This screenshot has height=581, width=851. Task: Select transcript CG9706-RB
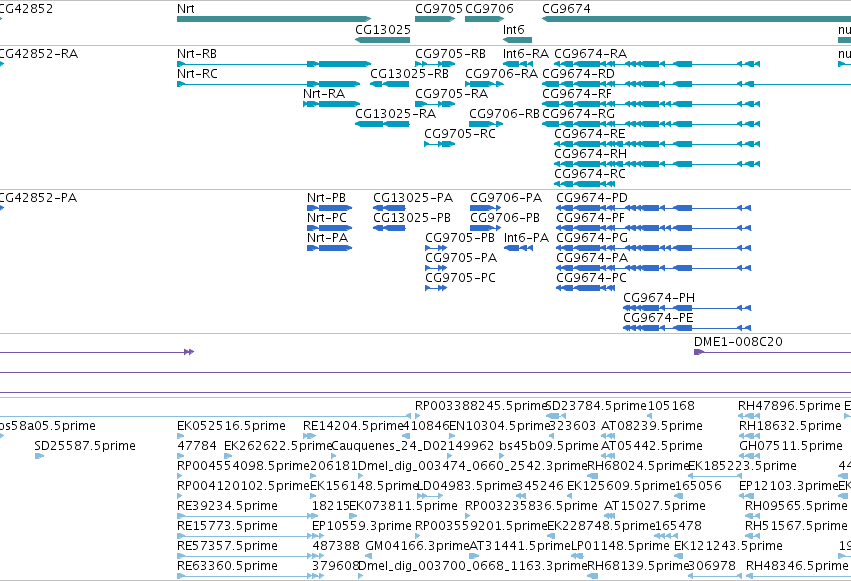(x=504, y=114)
